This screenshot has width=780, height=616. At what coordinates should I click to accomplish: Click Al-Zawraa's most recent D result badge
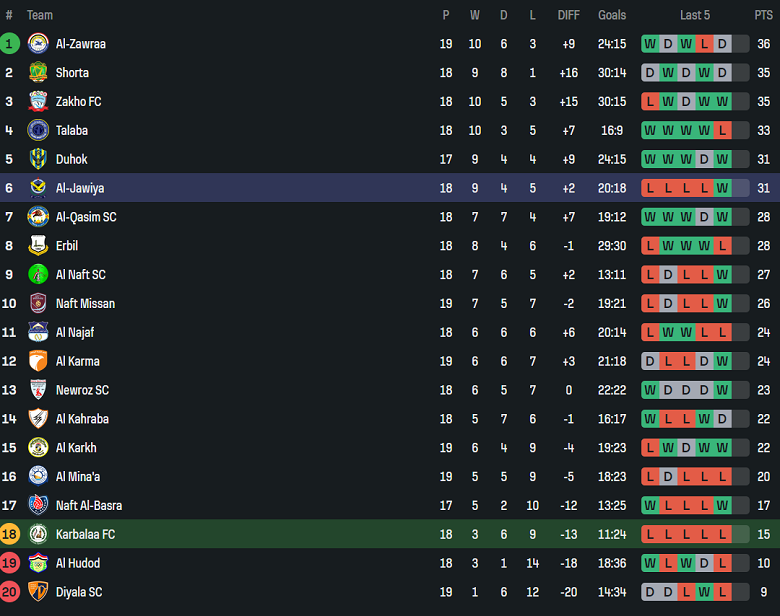point(722,44)
